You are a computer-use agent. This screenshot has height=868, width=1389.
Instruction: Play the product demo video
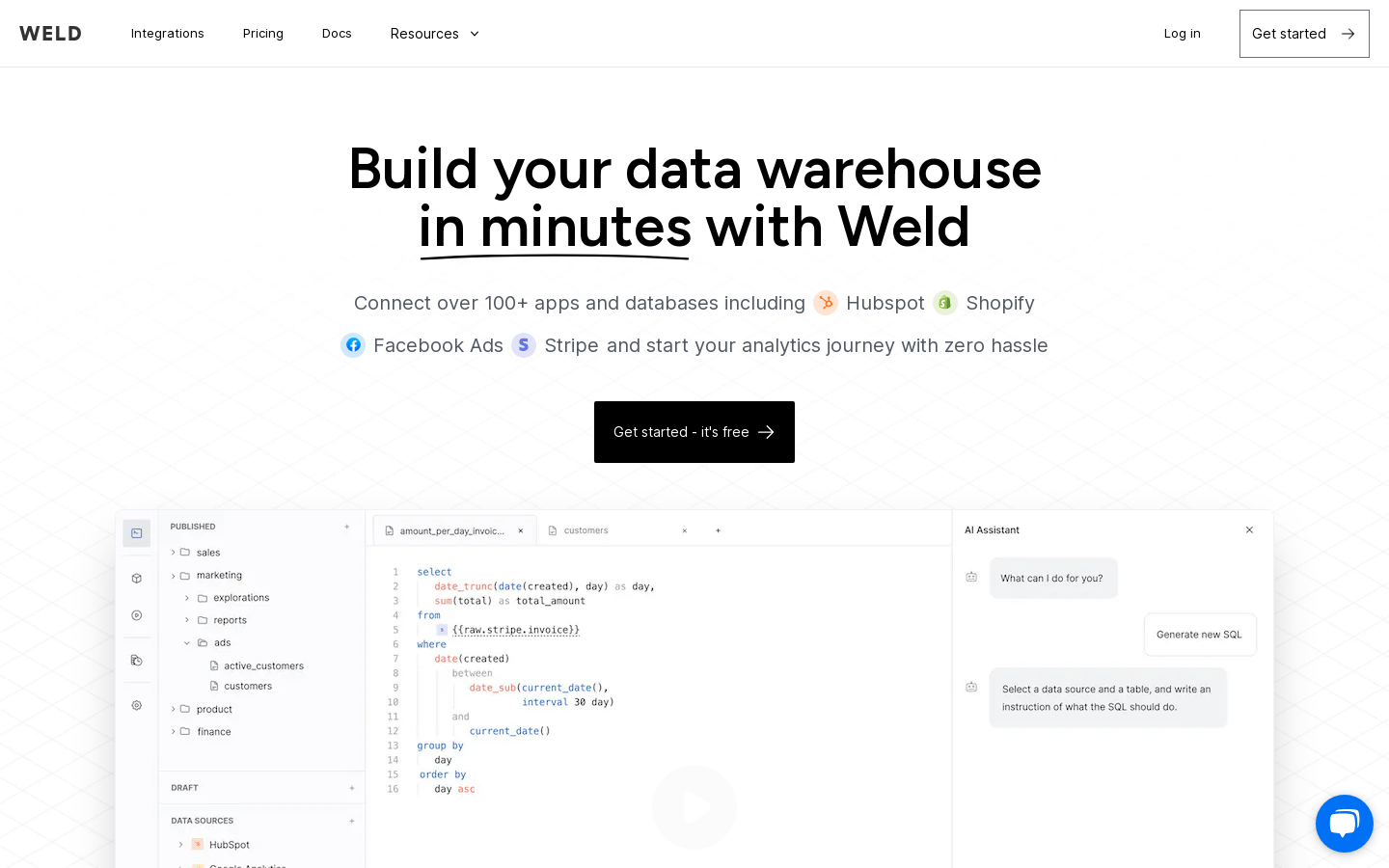point(694,807)
